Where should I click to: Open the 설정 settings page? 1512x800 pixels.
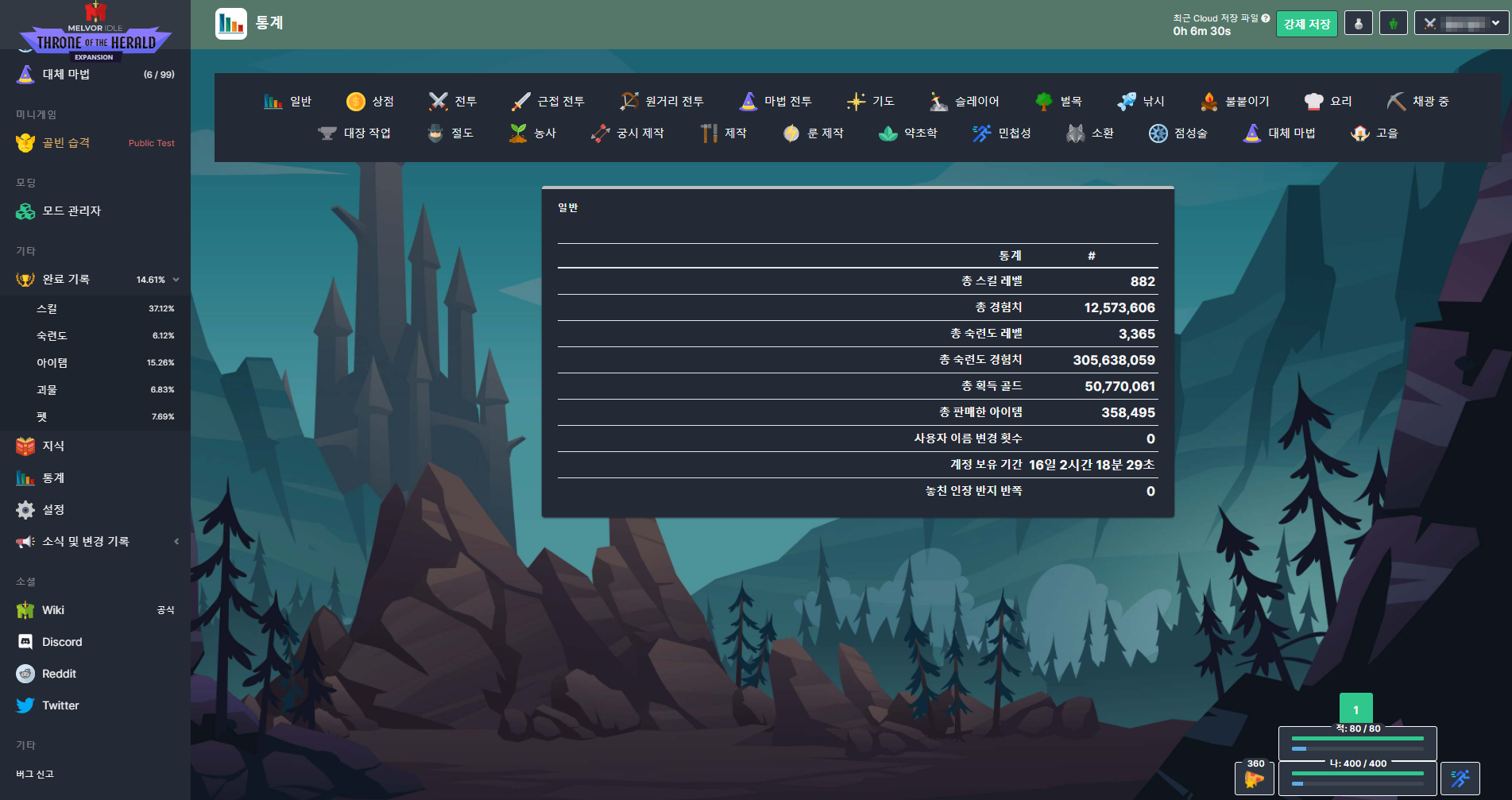pyautogui.click(x=95, y=509)
